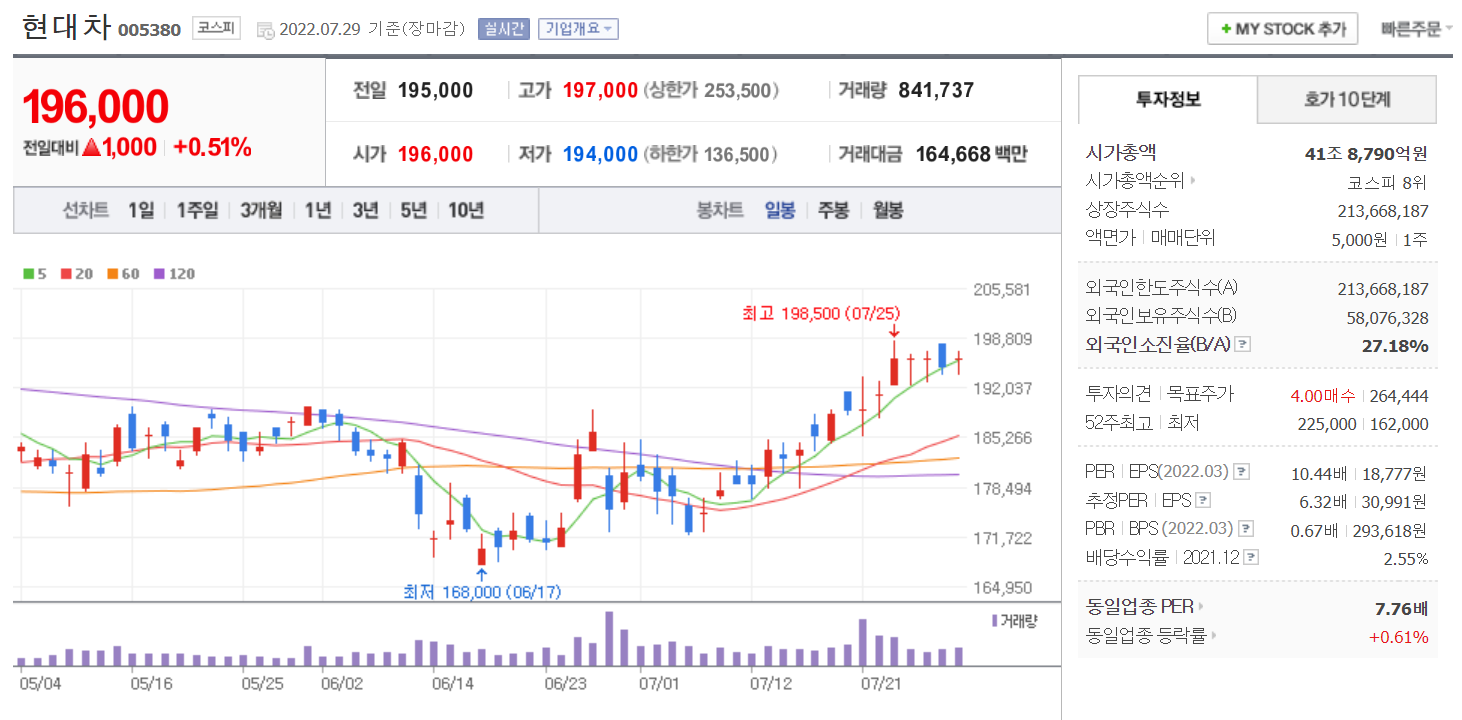1462x720 pixels.
Task: Click the 전일 195,000 value
Action: coord(435,90)
